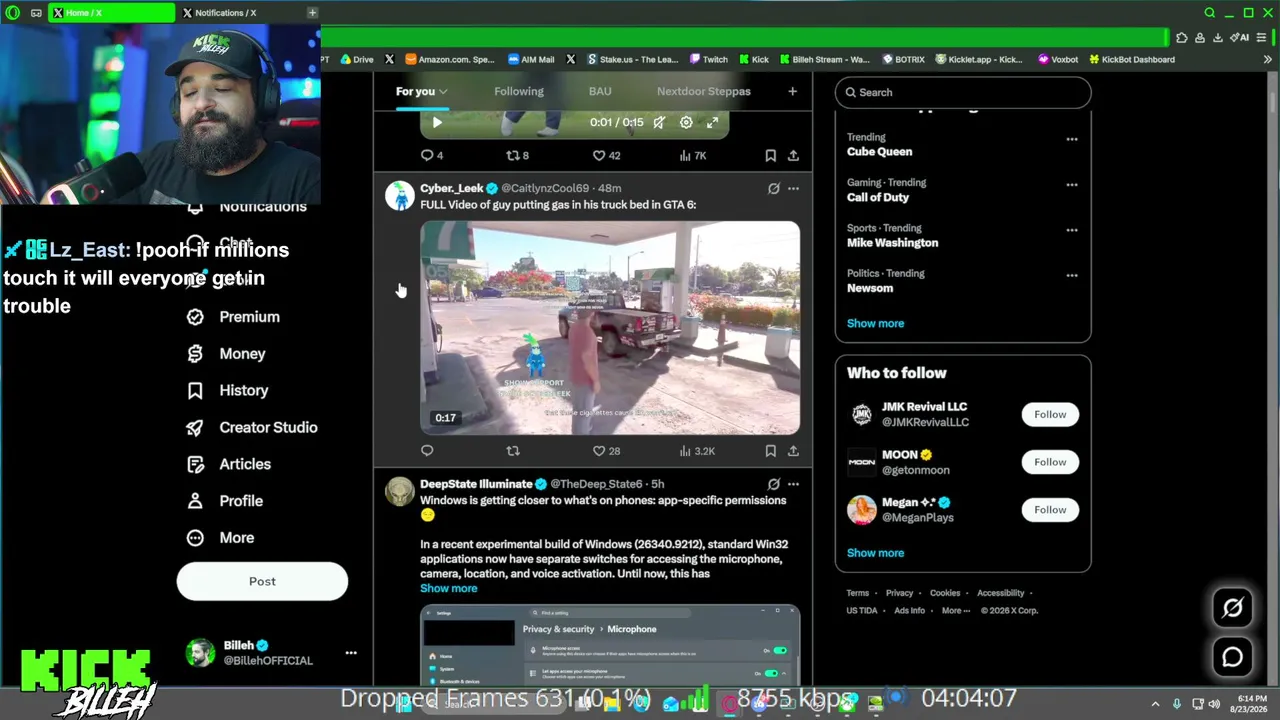Show more trending topics

(875, 323)
